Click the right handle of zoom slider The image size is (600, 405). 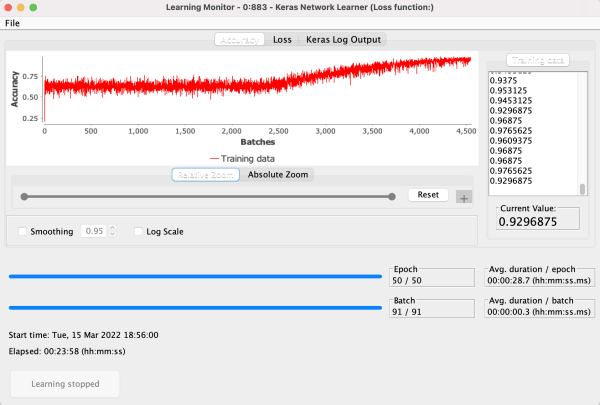click(x=391, y=197)
